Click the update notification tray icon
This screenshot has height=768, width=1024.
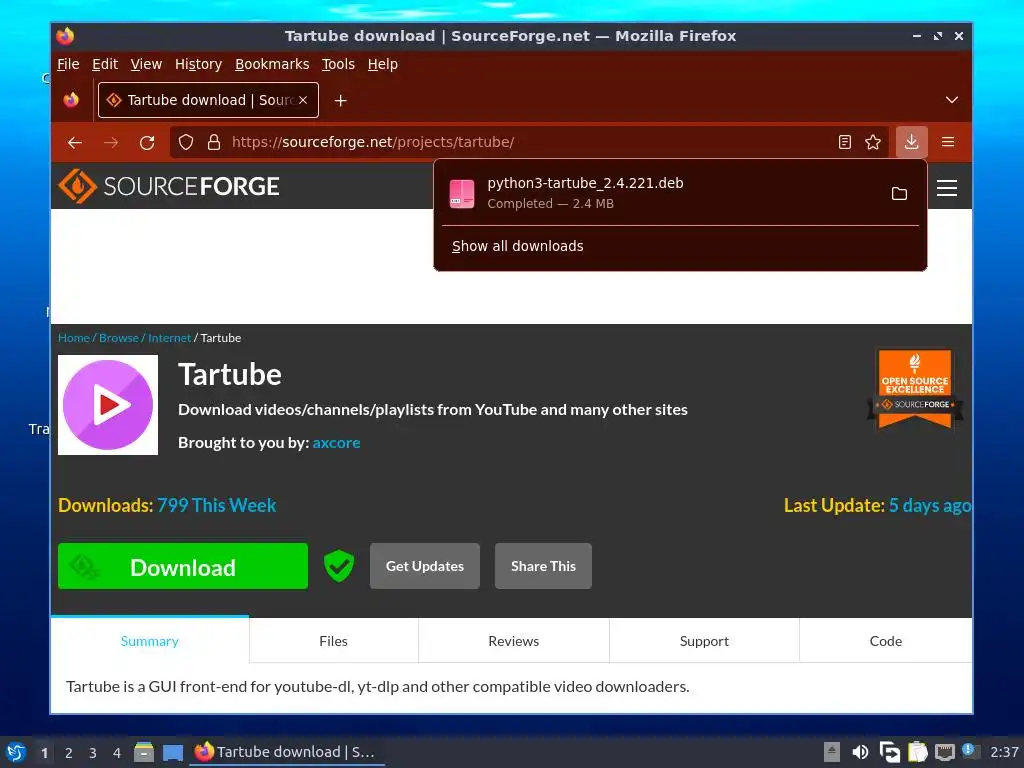970,751
